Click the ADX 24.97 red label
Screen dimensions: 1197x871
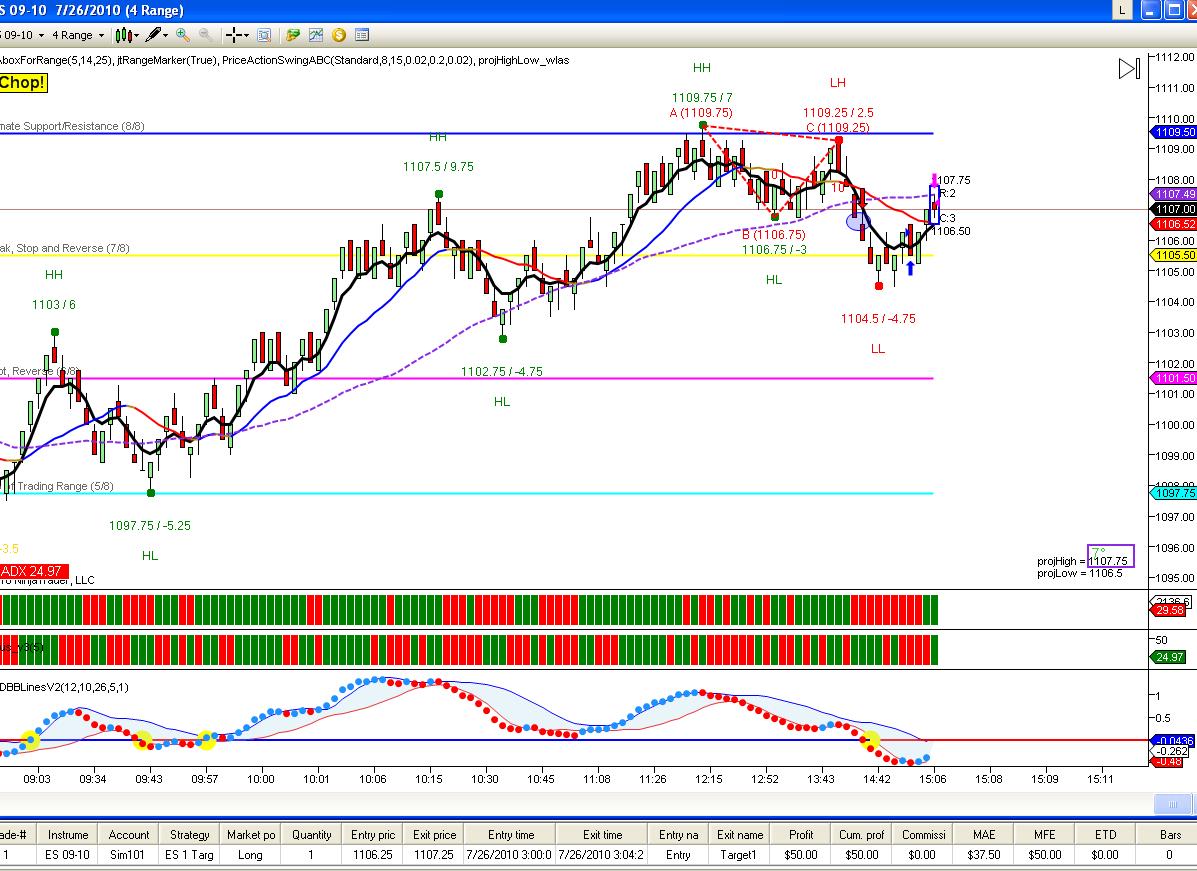coord(34,571)
